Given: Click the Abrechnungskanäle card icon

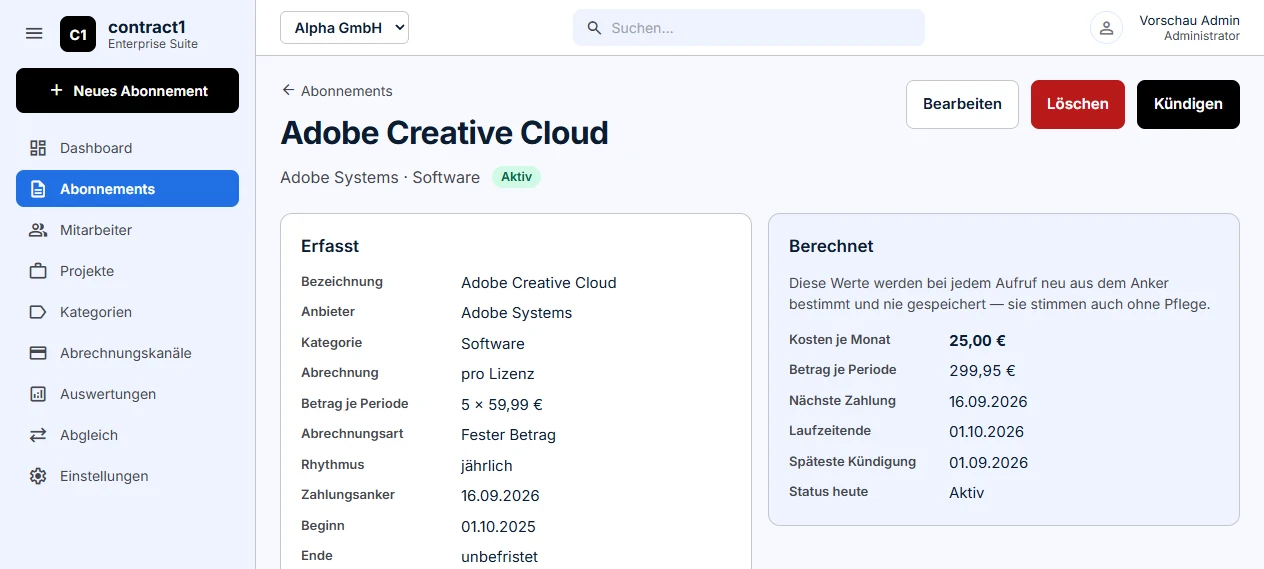Looking at the screenshot, I should 38,353.
